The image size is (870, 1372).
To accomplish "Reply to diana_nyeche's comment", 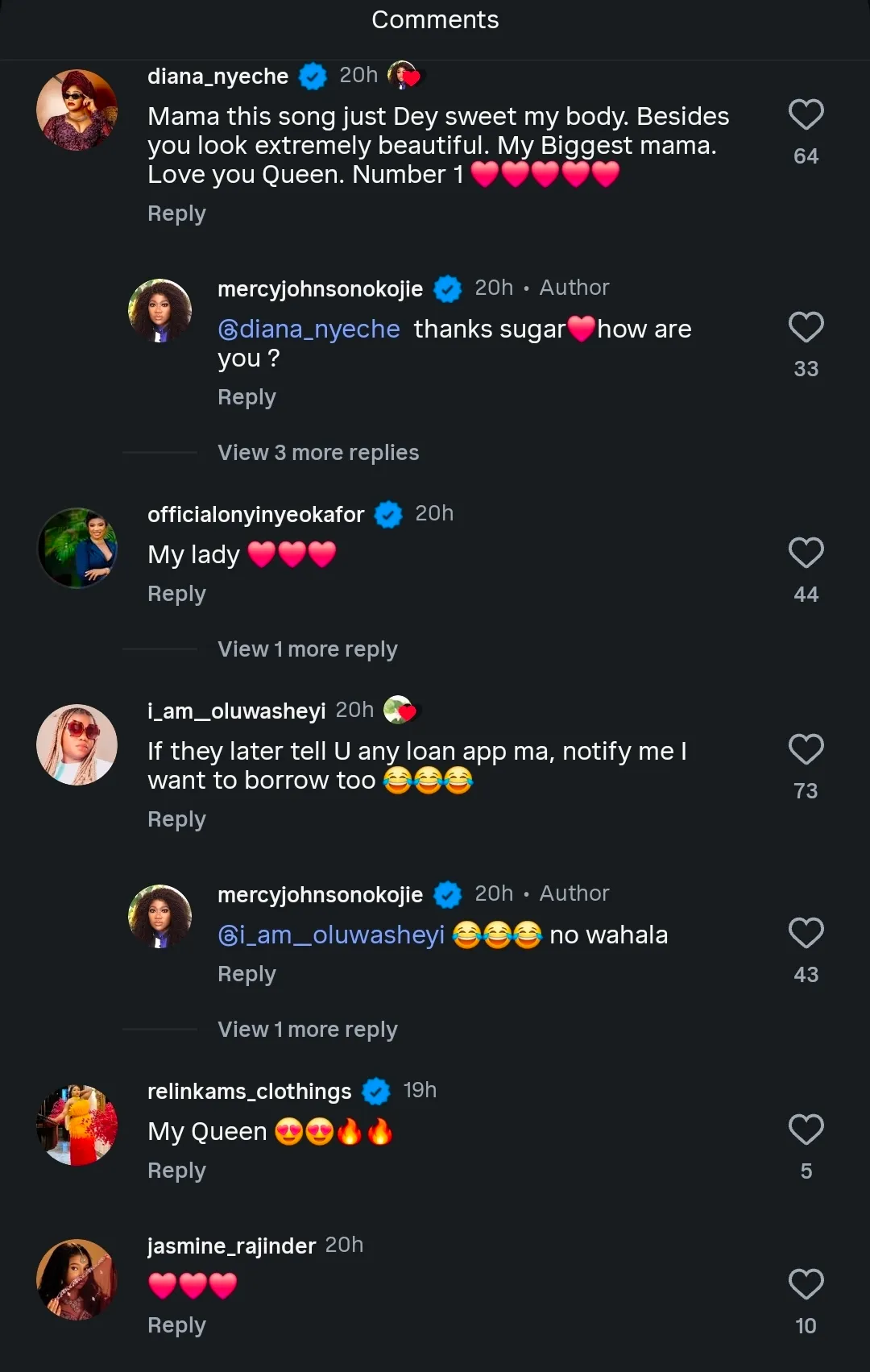I will pos(176,213).
